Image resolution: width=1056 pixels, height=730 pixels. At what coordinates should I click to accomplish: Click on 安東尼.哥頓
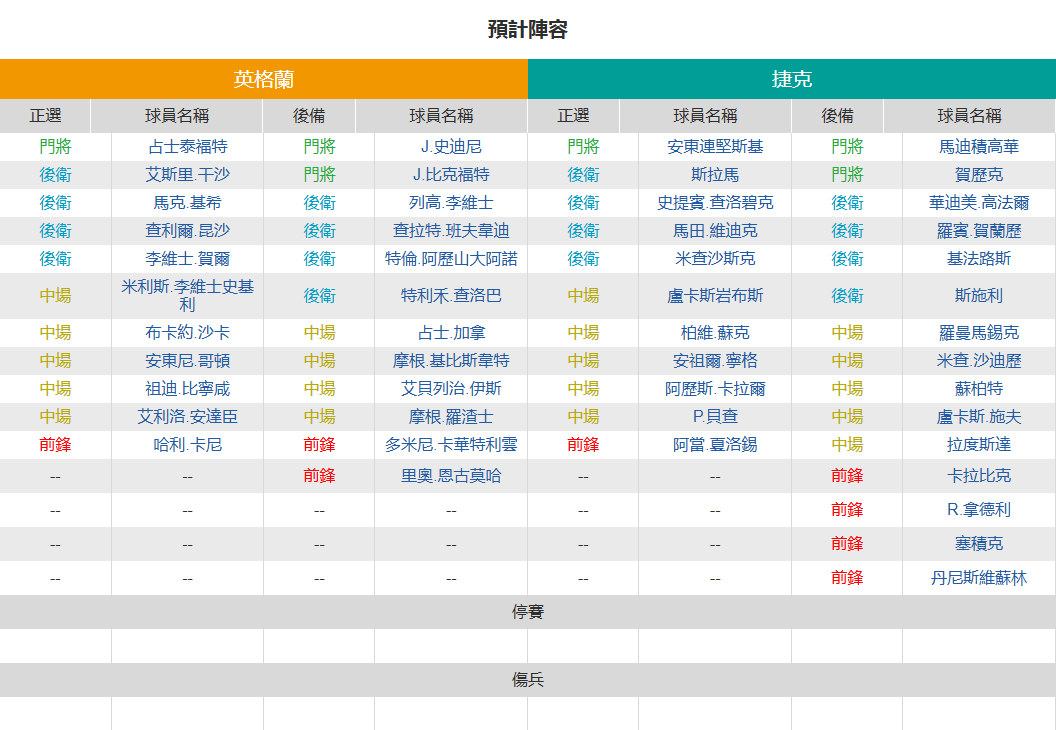pos(188,361)
